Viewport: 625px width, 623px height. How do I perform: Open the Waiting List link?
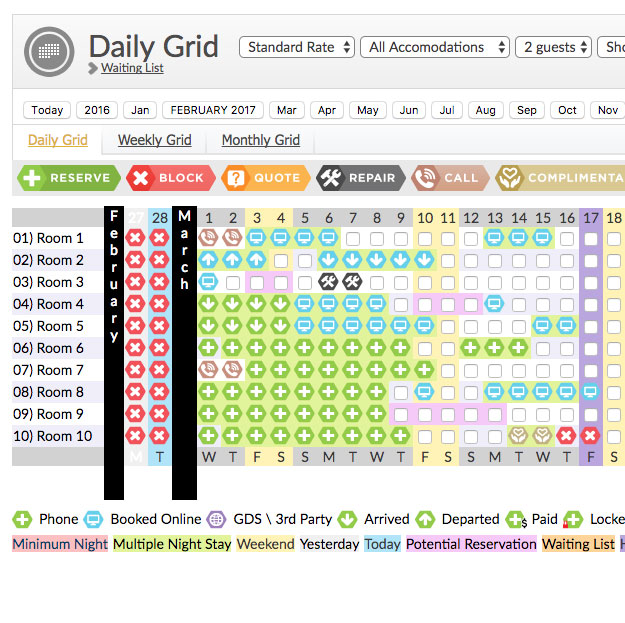132,68
